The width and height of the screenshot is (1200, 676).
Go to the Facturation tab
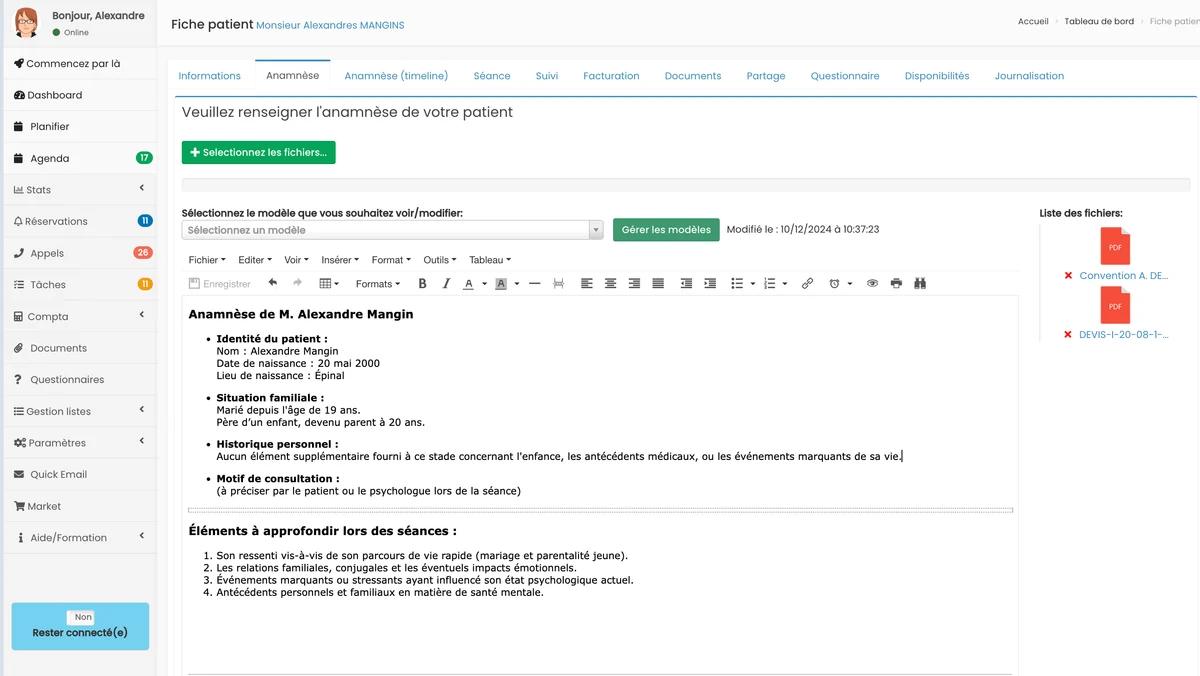pyautogui.click(x=611, y=76)
